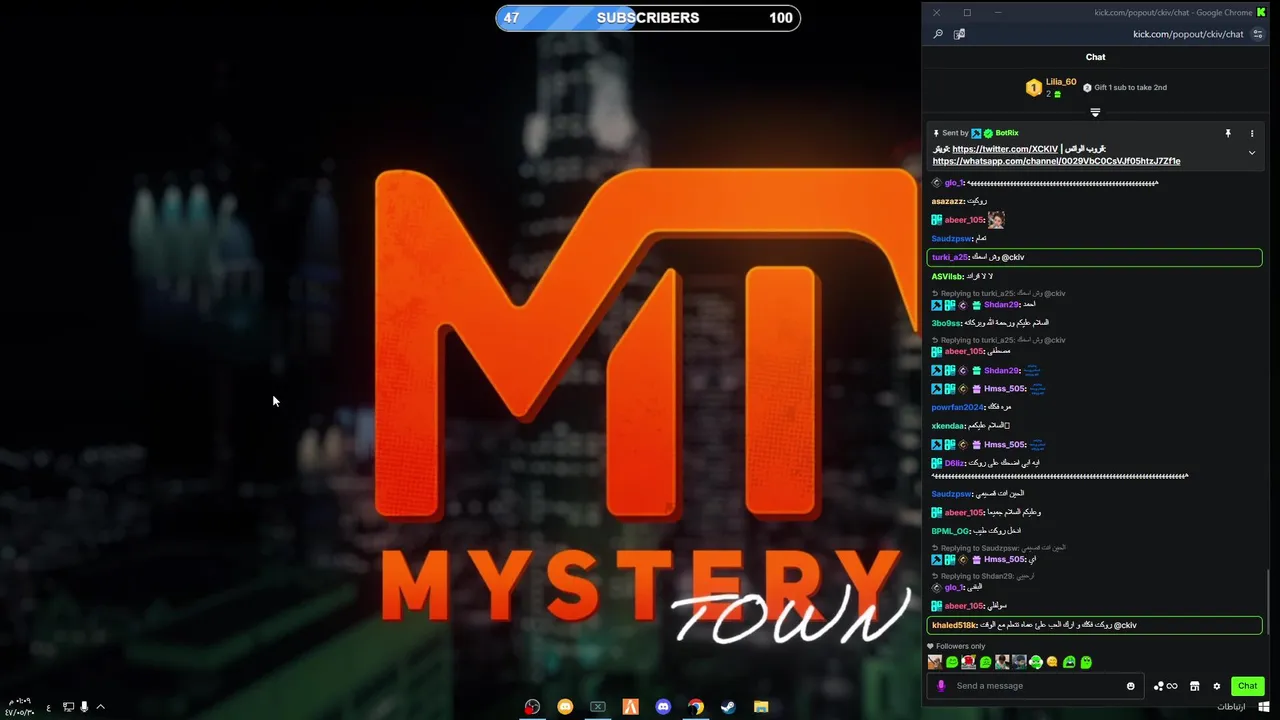Open channel points infinity icon
Image resolution: width=1280 pixels, height=720 pixels.
1165,686
